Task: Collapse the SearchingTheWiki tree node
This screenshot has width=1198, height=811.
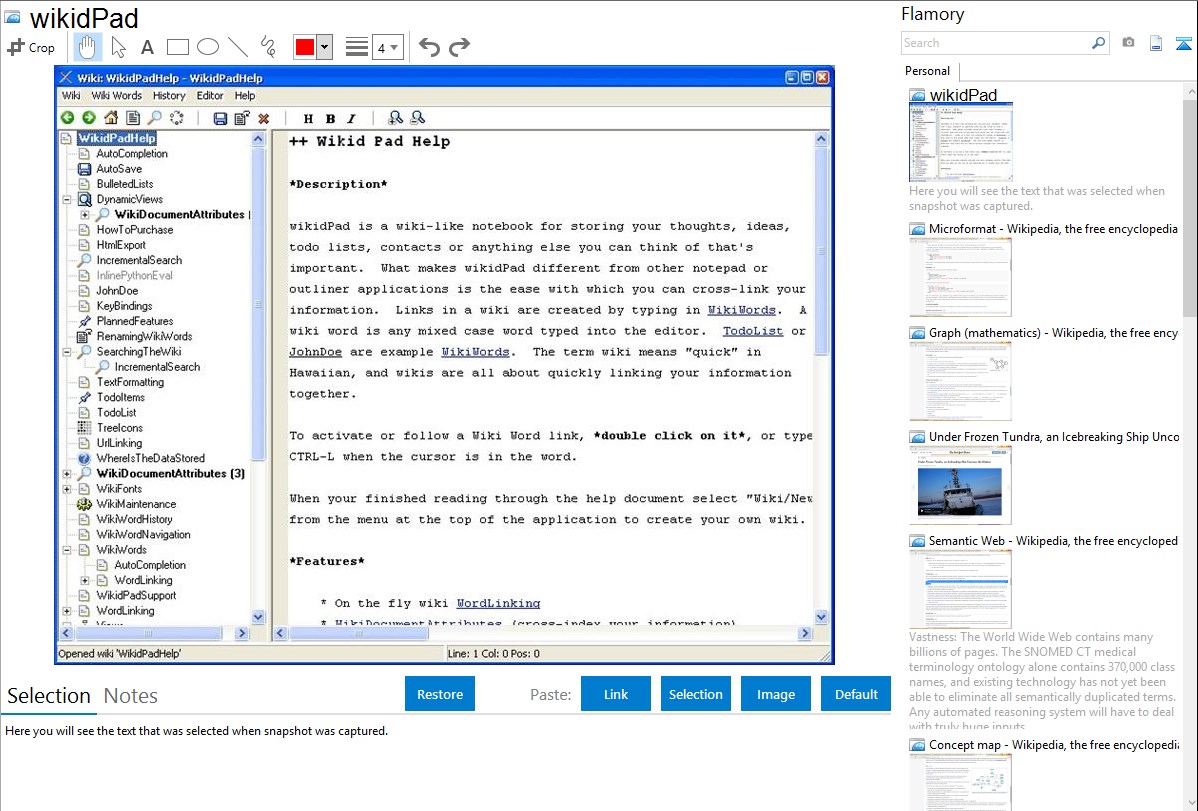Action: click(x=67, y=352)
